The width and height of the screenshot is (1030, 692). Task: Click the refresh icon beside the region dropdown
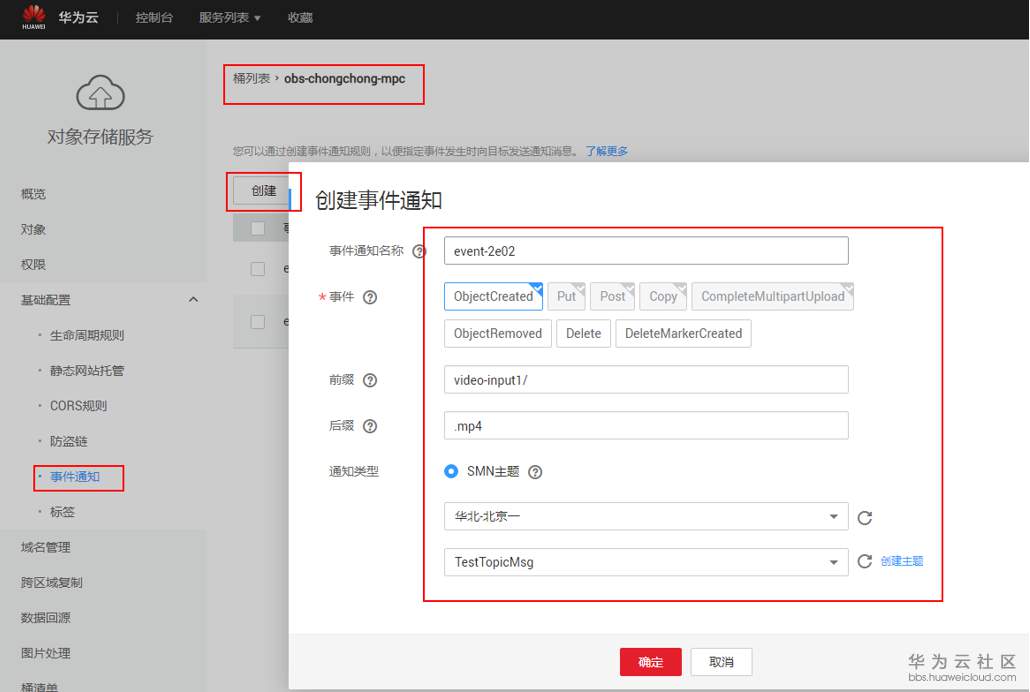(864, 518)
